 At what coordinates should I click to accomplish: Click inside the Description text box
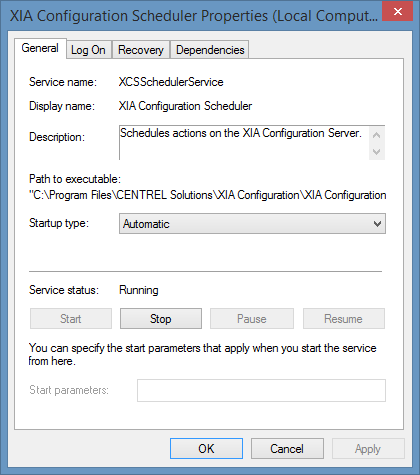coord(244,143)
